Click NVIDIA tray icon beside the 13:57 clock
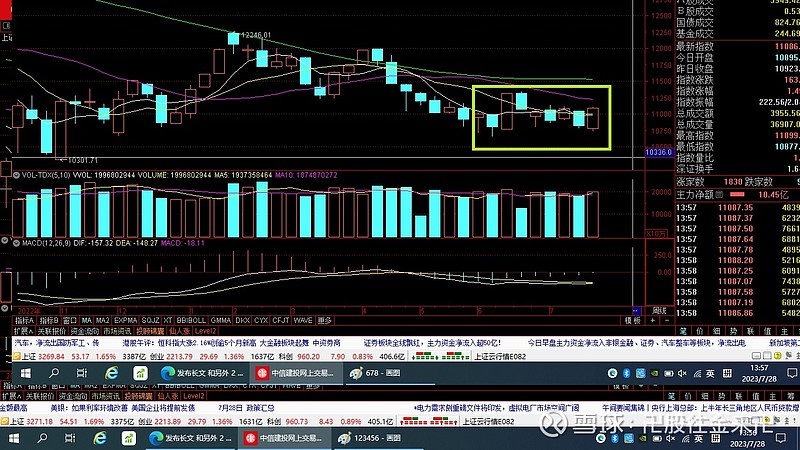Viewport: 800px width, 450px height. coord(655,373)
